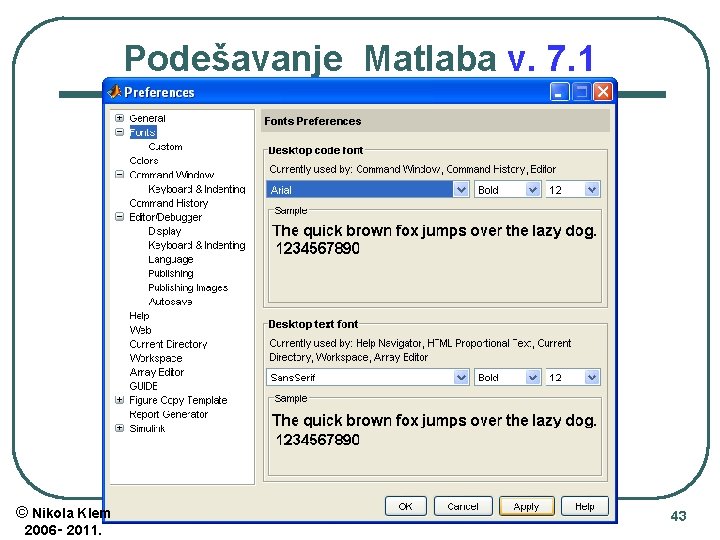This screenshot has height=540, width=720.
Task: Select Display under Editor/Debugger
Action: click(164, 231)
